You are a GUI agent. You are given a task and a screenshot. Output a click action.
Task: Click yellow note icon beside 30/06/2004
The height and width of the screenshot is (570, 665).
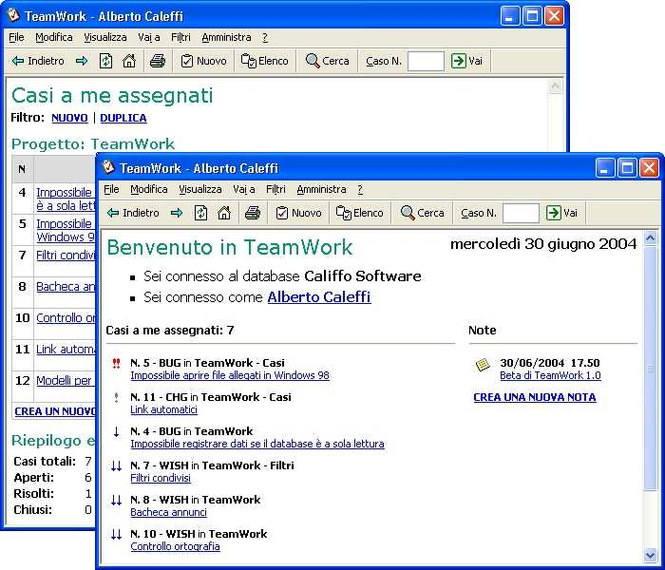tap(483, 365)
